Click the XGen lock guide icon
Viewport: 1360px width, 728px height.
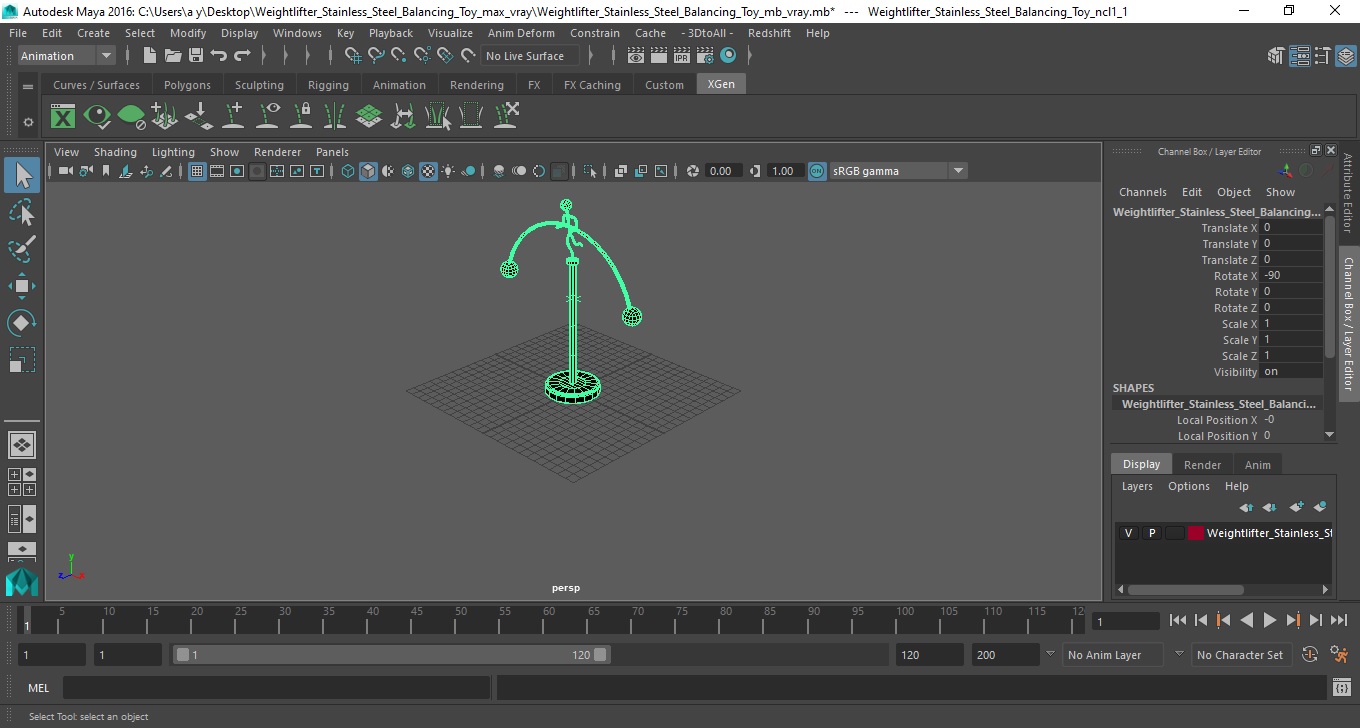point(302,117)
